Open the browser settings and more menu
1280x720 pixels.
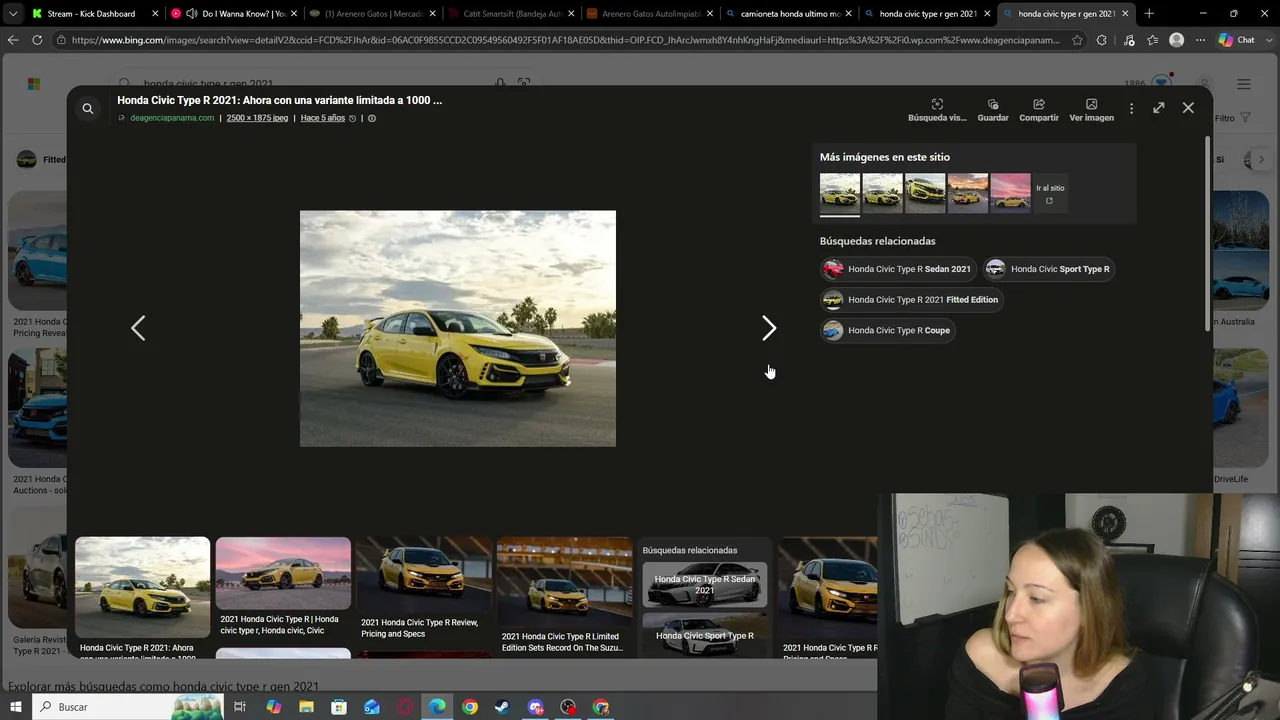click(1200, 40)
